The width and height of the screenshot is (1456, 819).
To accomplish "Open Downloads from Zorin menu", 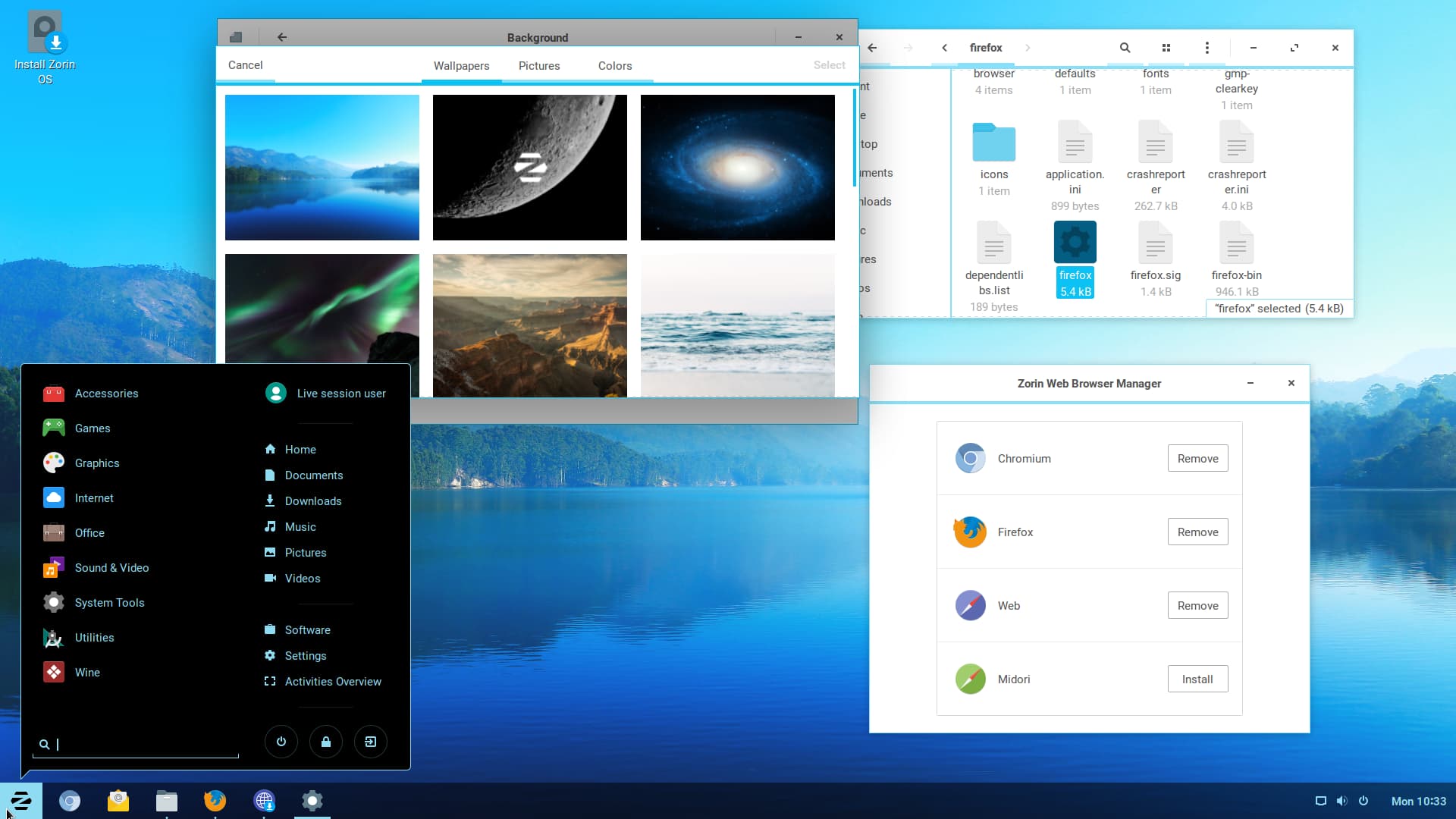I will point(303,501).
